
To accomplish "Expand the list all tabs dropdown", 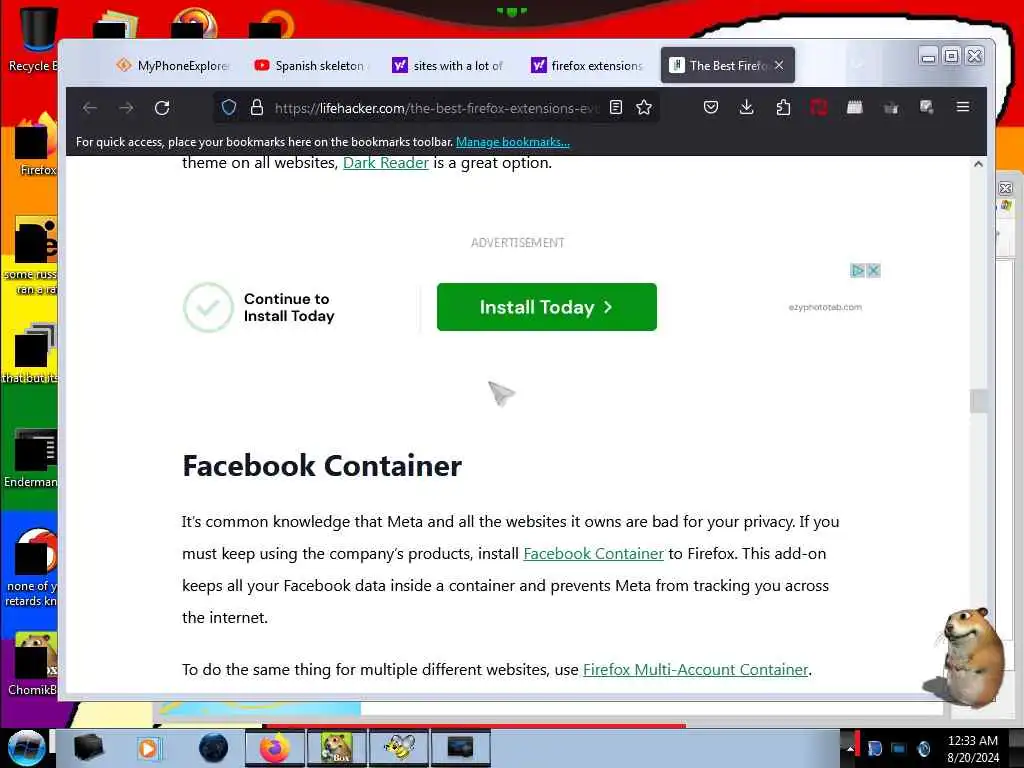I will pos(858,65).
